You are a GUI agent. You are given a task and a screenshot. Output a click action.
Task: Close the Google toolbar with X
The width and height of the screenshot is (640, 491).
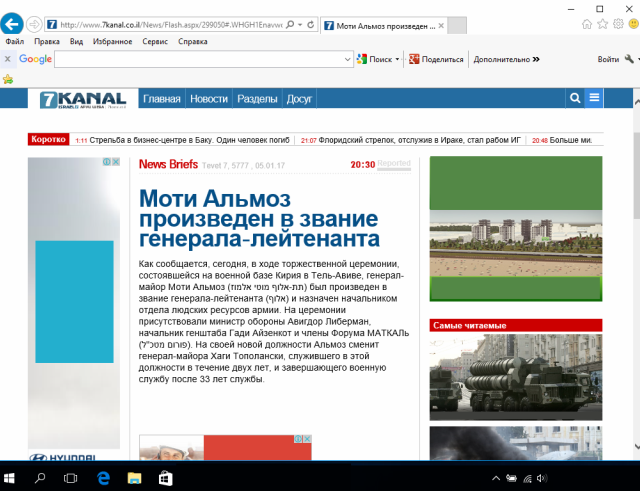click(x=7, y=59)
